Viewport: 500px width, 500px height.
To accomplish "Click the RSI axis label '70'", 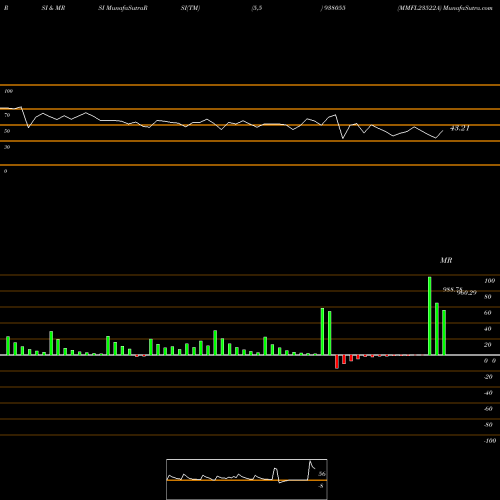I will point(7,115).
